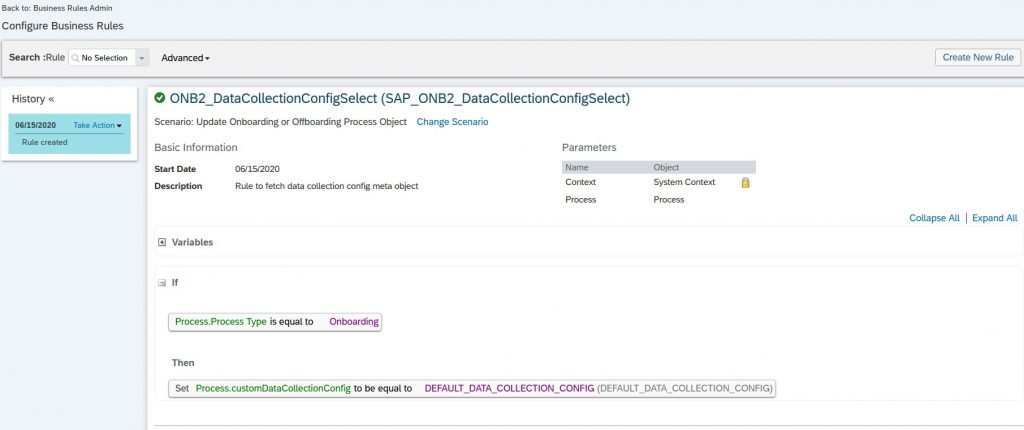Click the lock icon beside System Context

pyautogui.click(x=745, y=183)
